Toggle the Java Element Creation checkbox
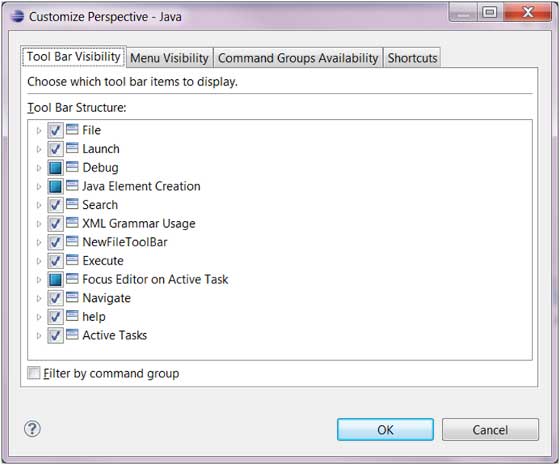This screenshot has height=465, width=560. [55, 186]
